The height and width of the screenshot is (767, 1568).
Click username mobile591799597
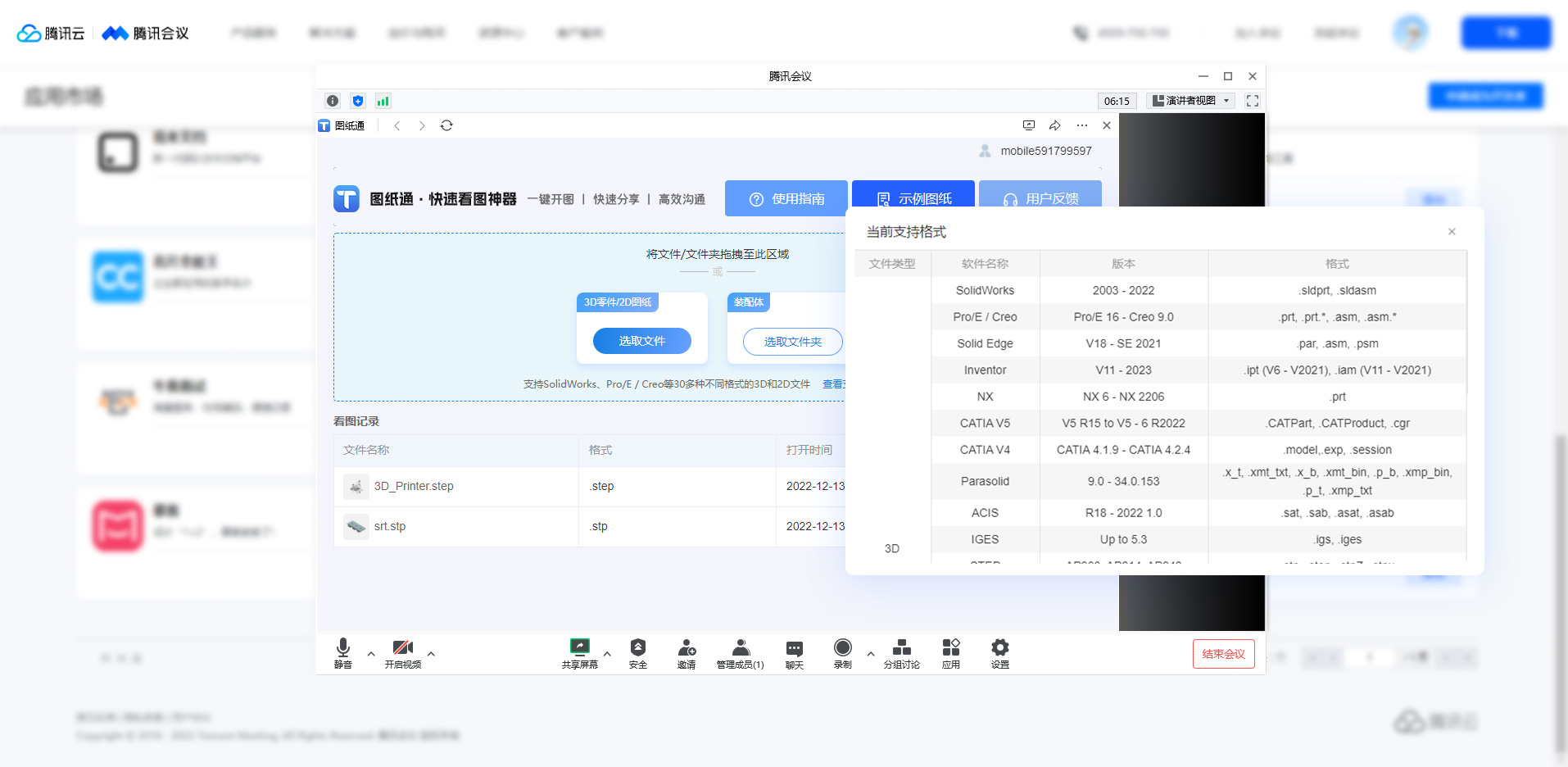tap(1046, 151)
